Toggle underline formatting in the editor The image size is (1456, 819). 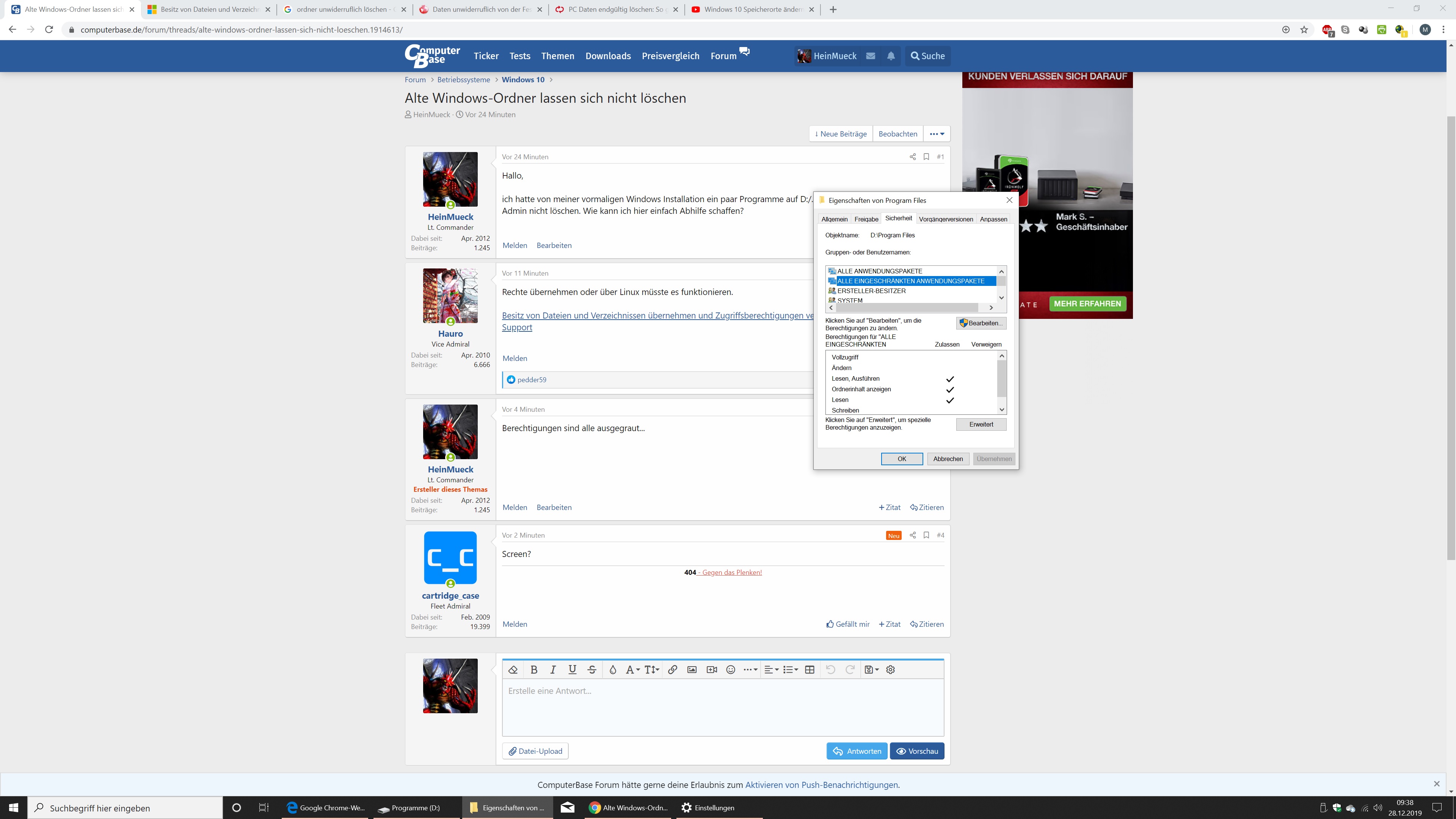[x=572, y=669]
